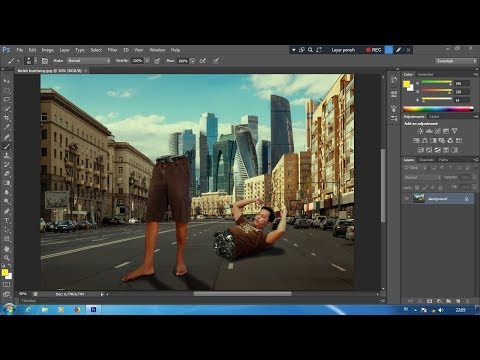Toggle lock all for layer
480x360 pixels.
(440, 188)
